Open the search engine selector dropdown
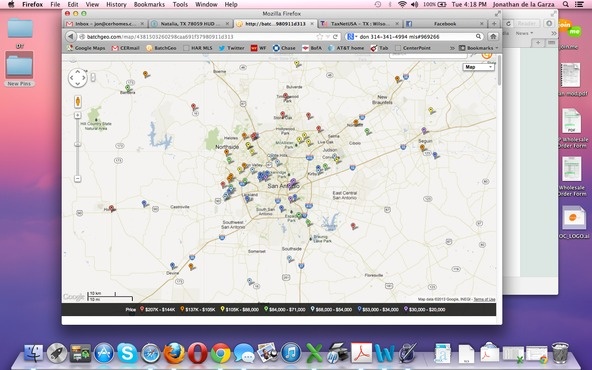This screenshot has width=592, height=370. click(x=351, y=37)
